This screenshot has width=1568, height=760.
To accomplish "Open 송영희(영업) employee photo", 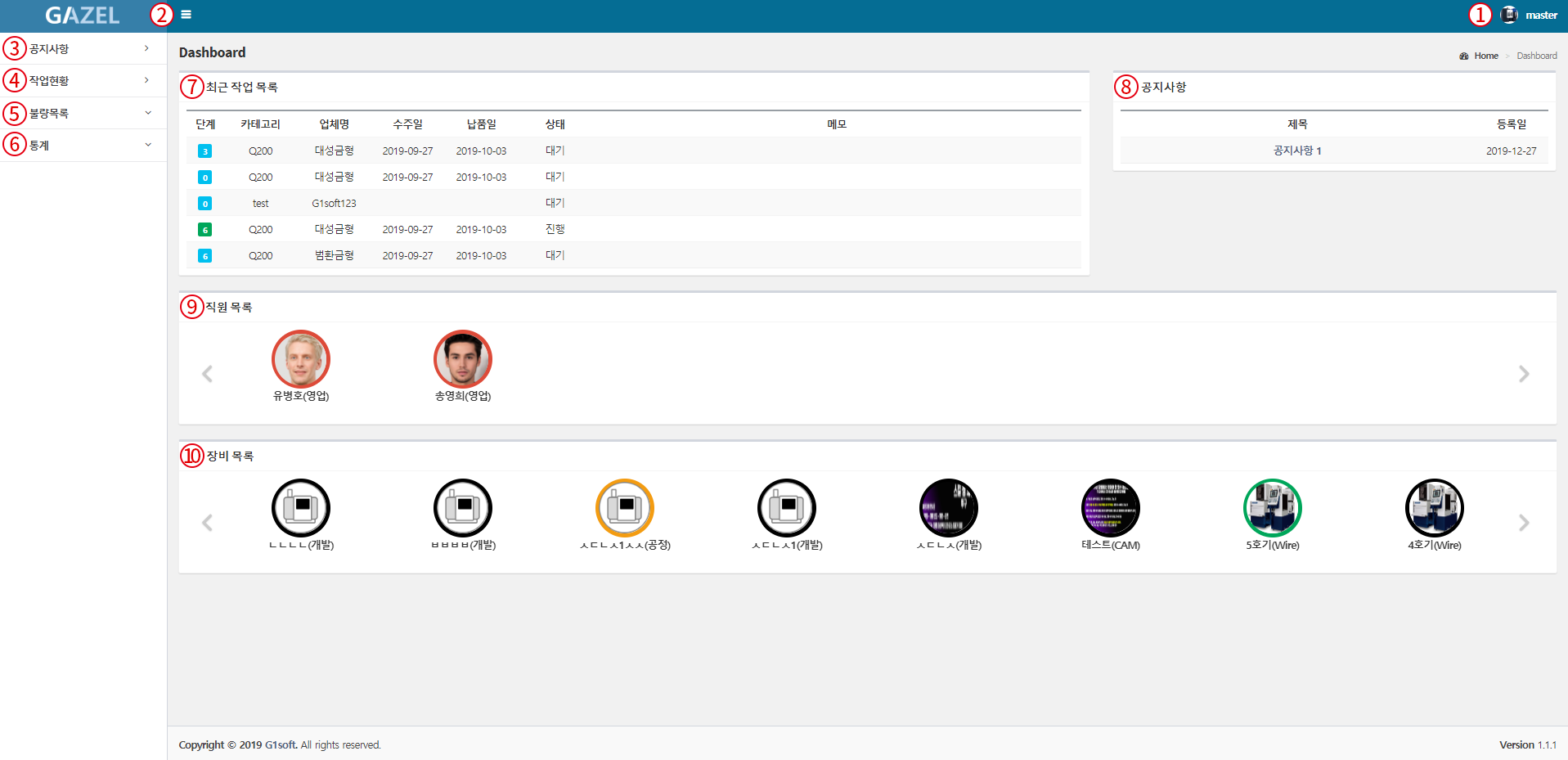I will (463, 359).
